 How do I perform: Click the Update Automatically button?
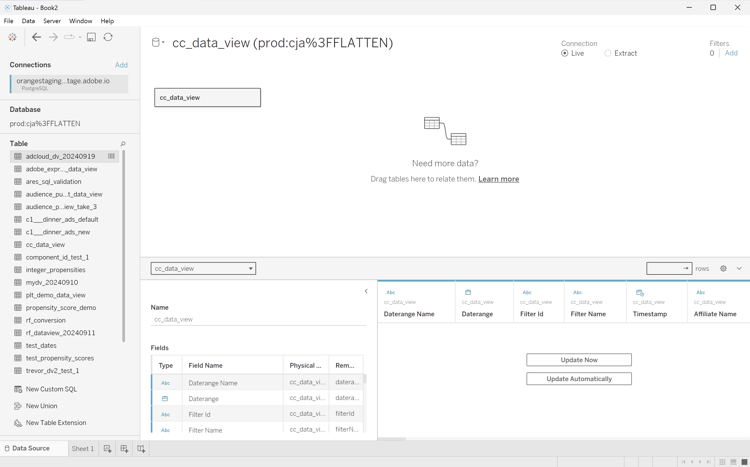(x=579, y=378)
